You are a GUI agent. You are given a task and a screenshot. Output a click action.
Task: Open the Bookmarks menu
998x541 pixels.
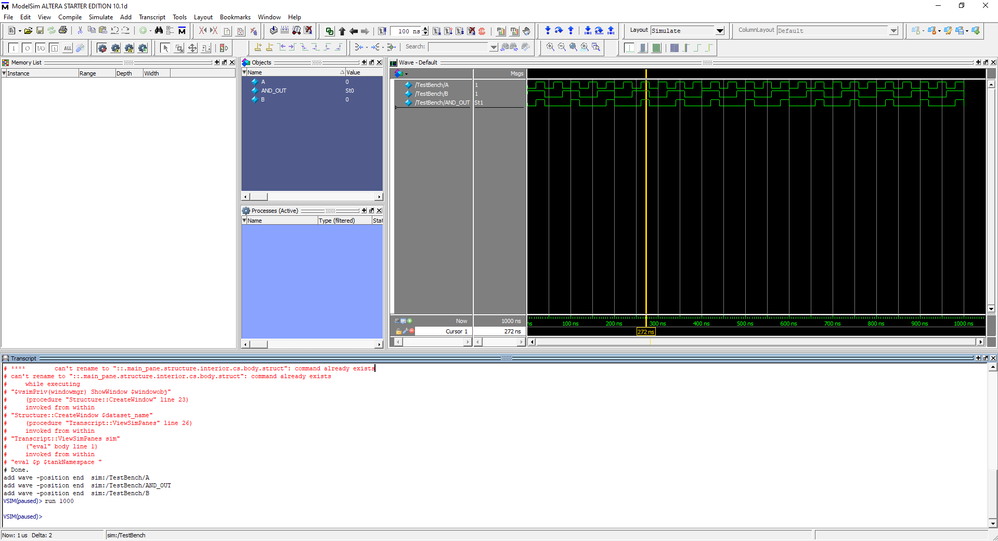pyautogui.click(x=236, y=17)
